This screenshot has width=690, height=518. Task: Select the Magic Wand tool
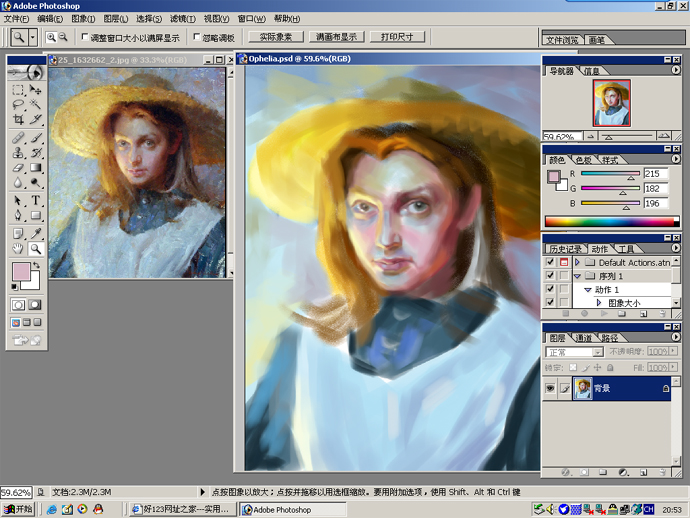point(35,104)
